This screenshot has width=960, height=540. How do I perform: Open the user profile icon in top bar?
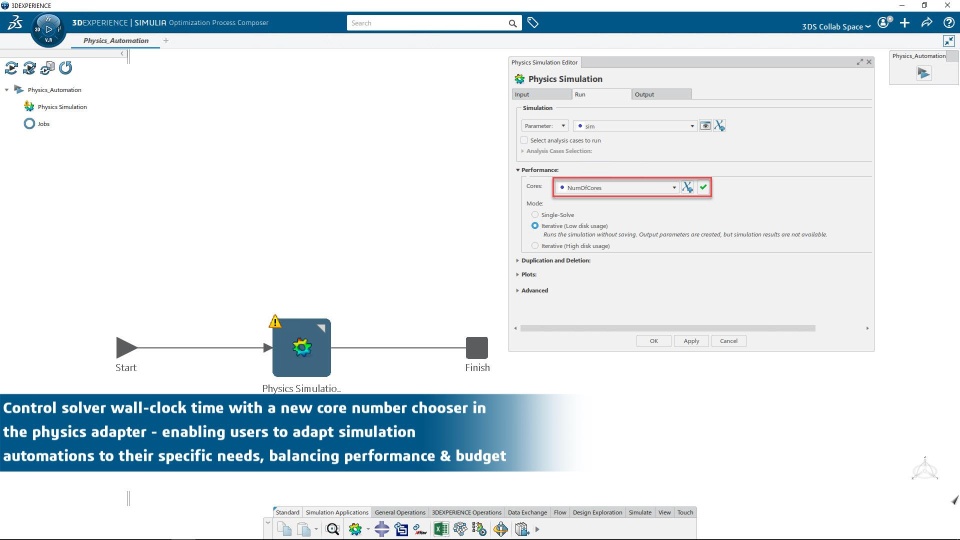[x=884, y=23]
